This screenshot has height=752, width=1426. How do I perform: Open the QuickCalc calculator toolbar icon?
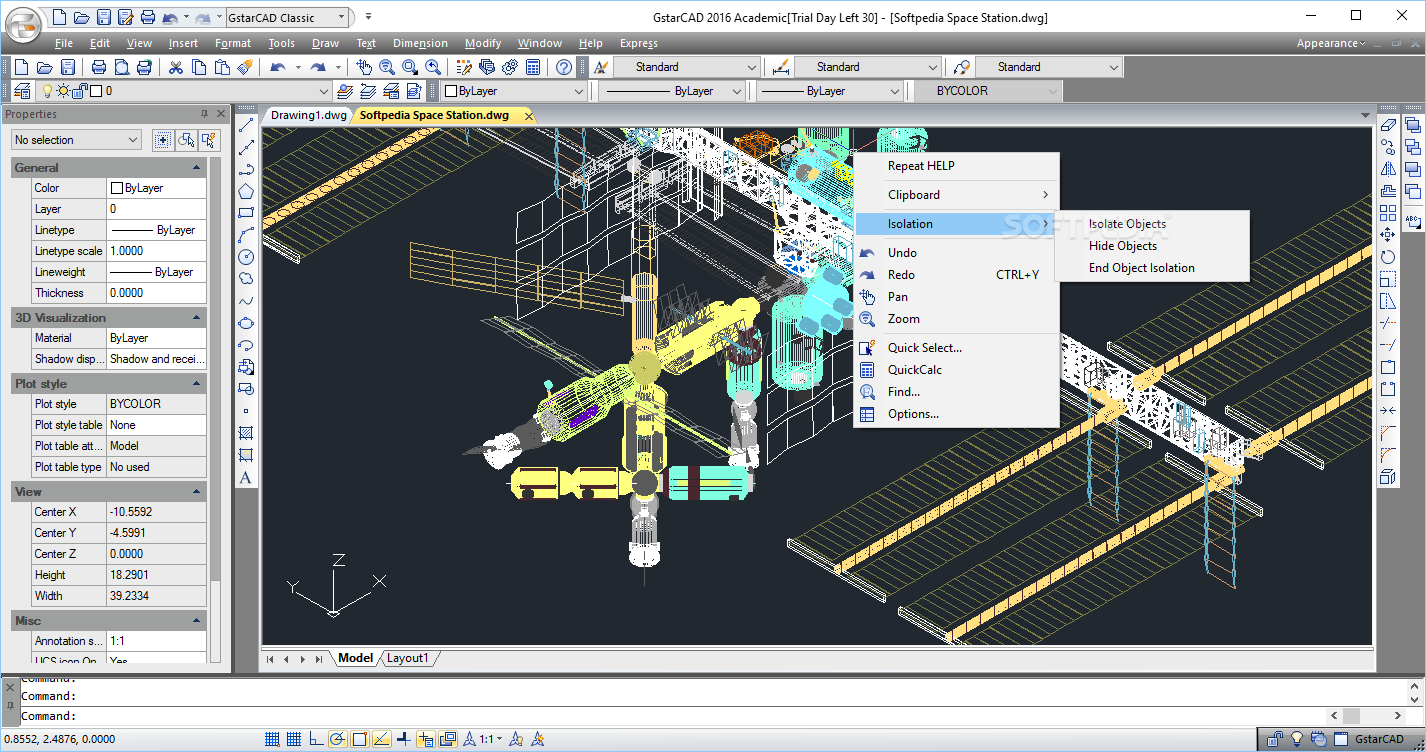(533, 67)
